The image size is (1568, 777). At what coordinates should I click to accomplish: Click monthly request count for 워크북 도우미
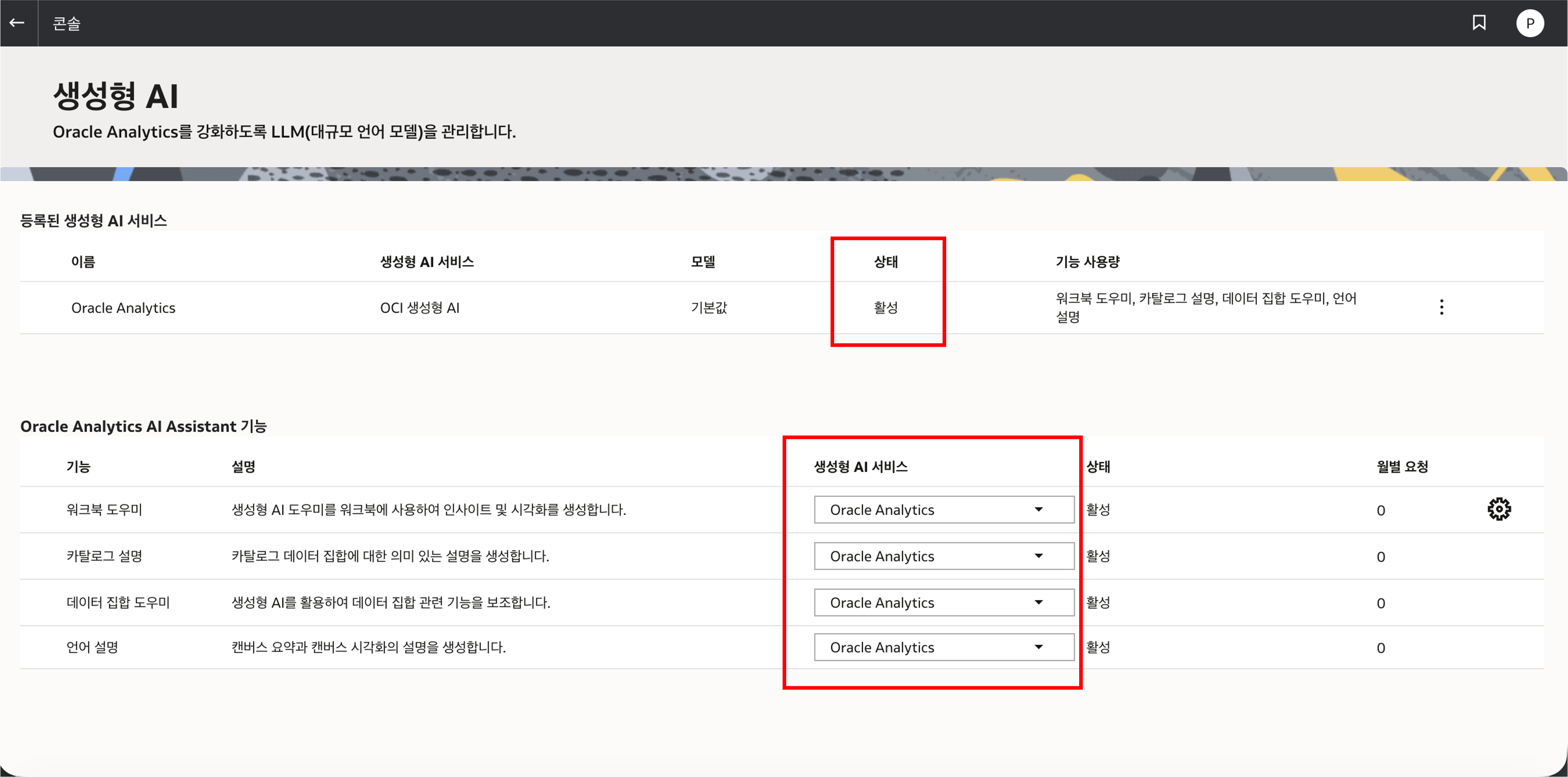[x=1381, y=510]
